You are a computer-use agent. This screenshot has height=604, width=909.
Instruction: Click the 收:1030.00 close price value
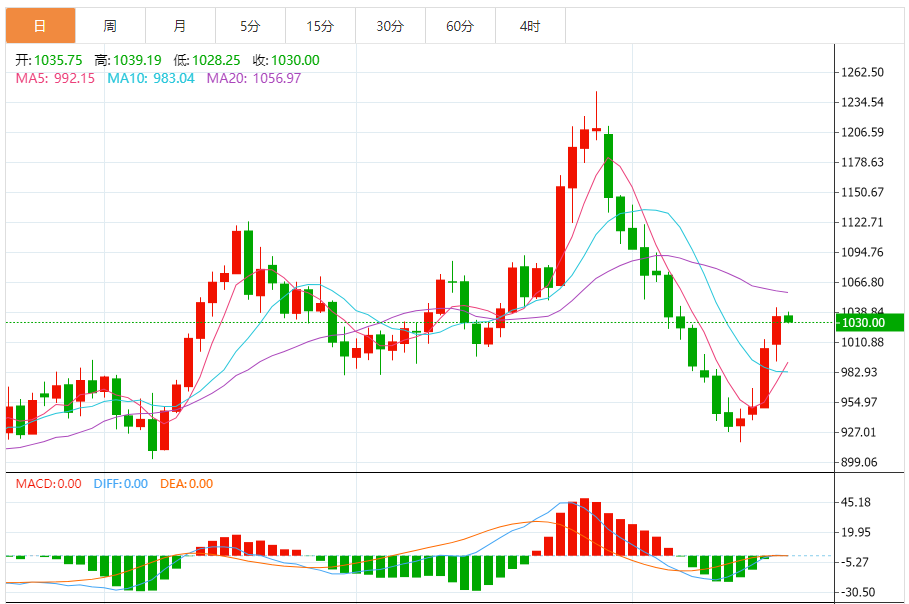click(286, 60)
